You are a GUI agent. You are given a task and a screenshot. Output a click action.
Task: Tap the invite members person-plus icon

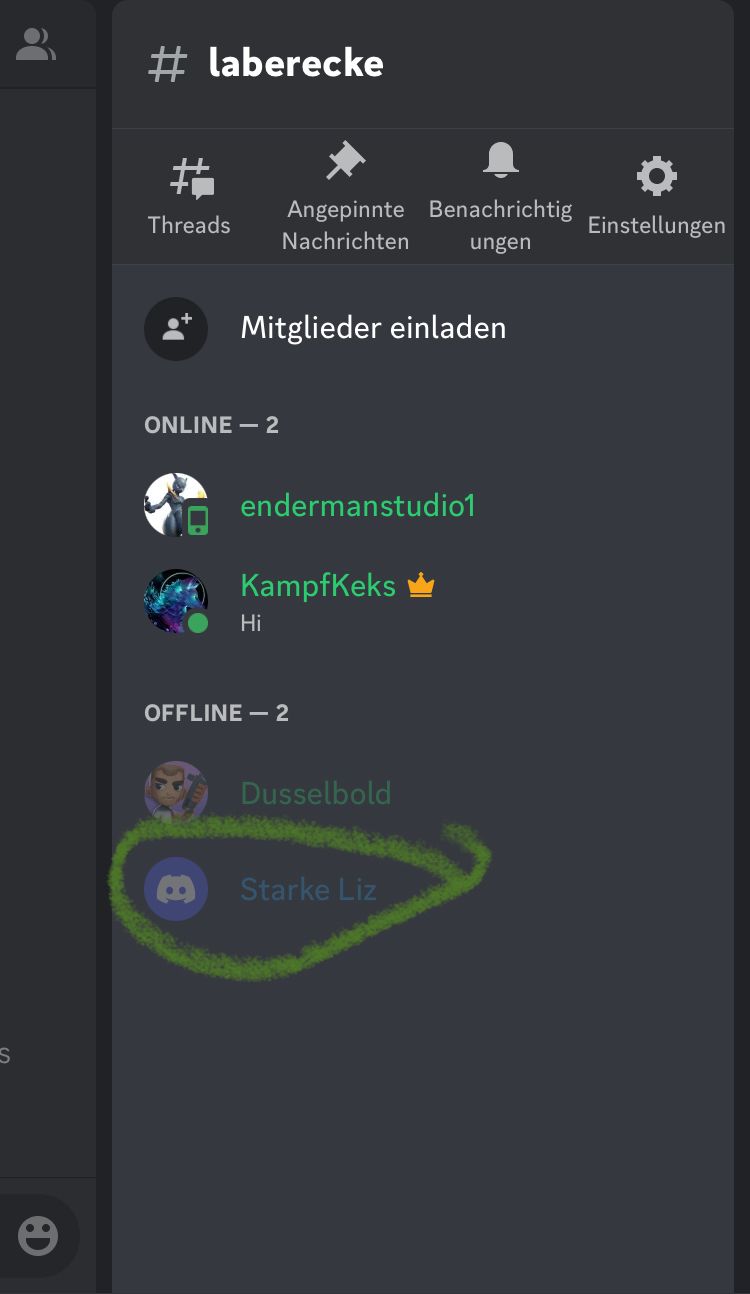[176, 328]
